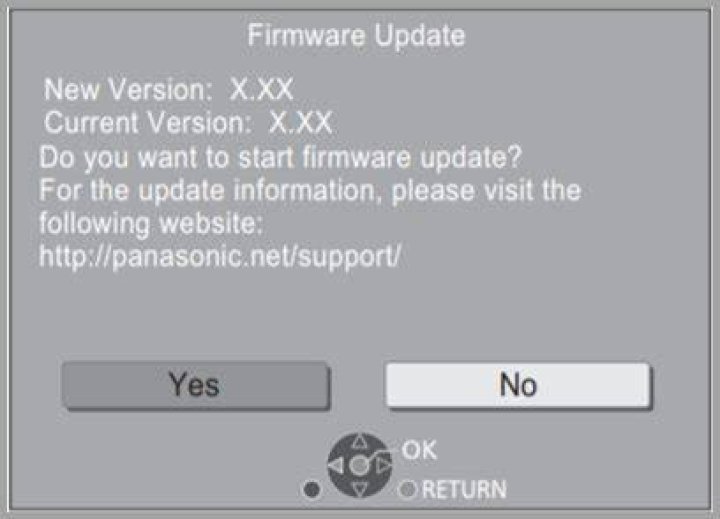Image resolution: width=720 pixels, height=519 pixels.
Task: Click the X.XX value after Current Version
Action: pyautogui.click(x=300, y=123)
